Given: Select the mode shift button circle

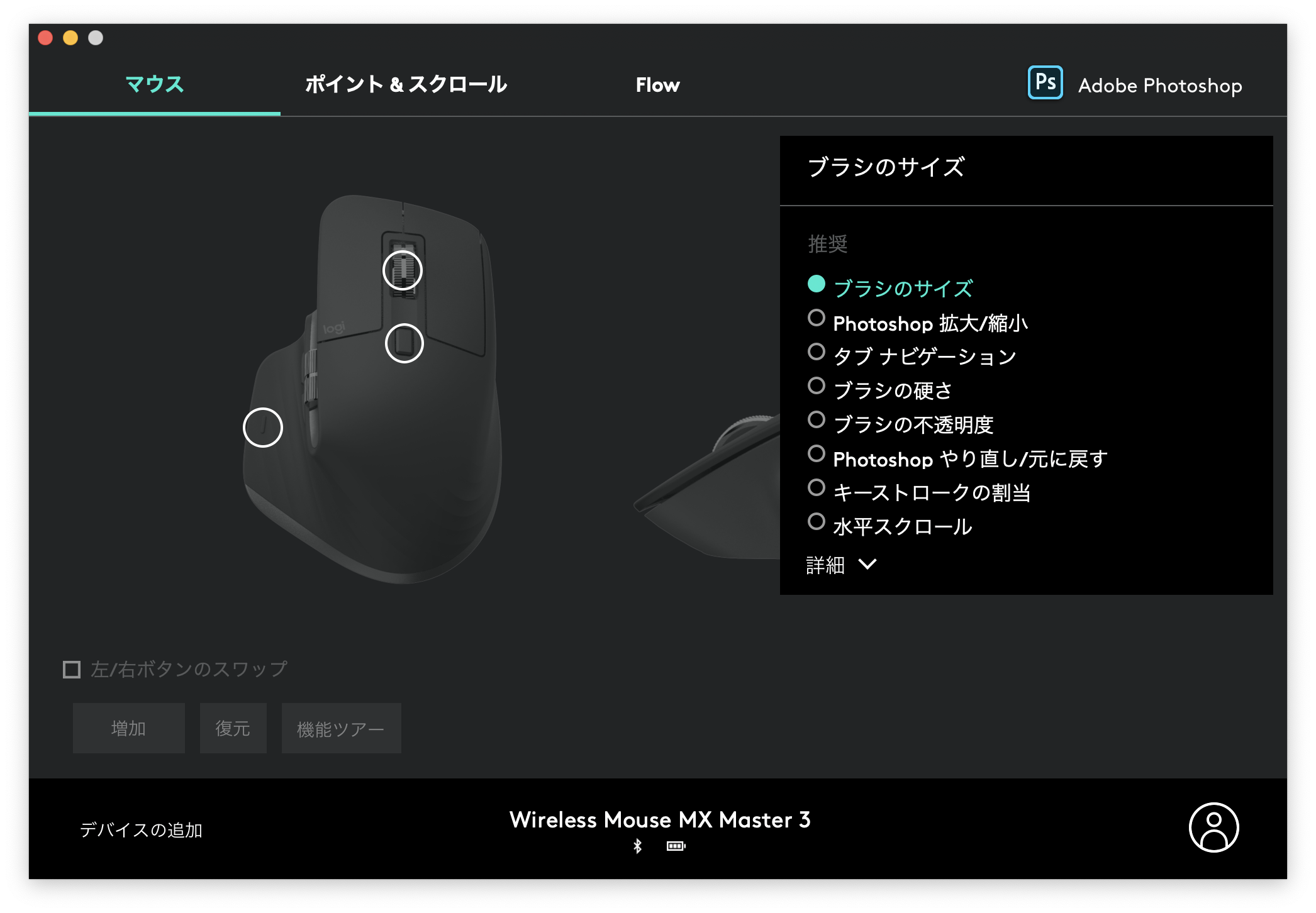Looking at the screenshot, I should click(x=404, y=343).
